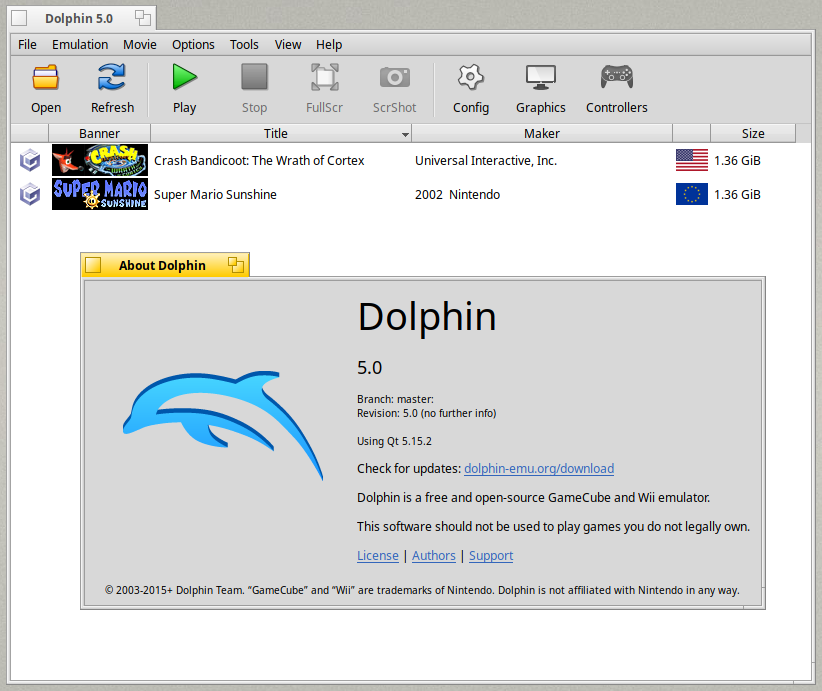This screenshot has width=822, height=691.
Task: Sort by the Maker column header
Action: coord(542,134)
